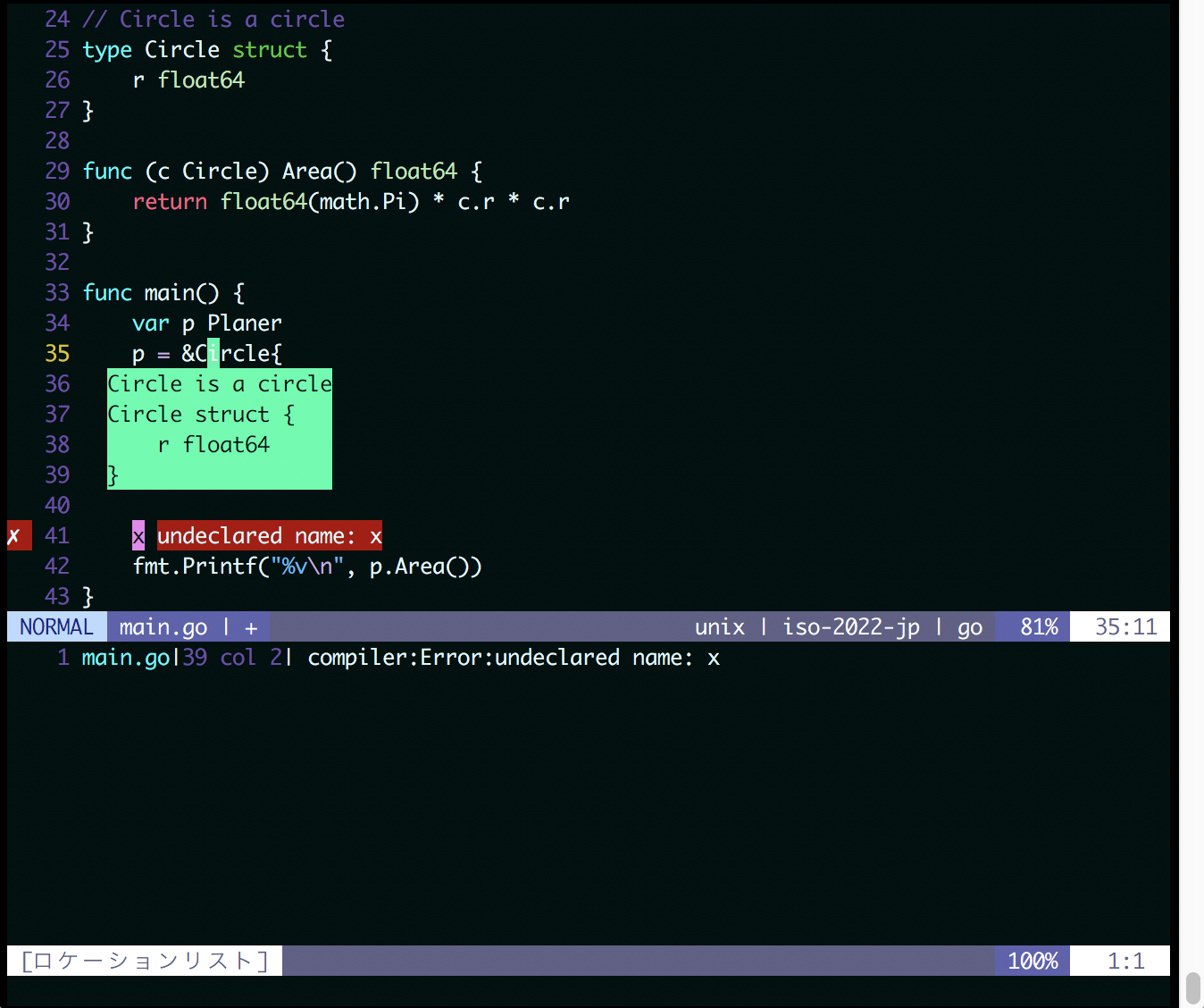Click the 'go' filetype indicator

[970, 627]
